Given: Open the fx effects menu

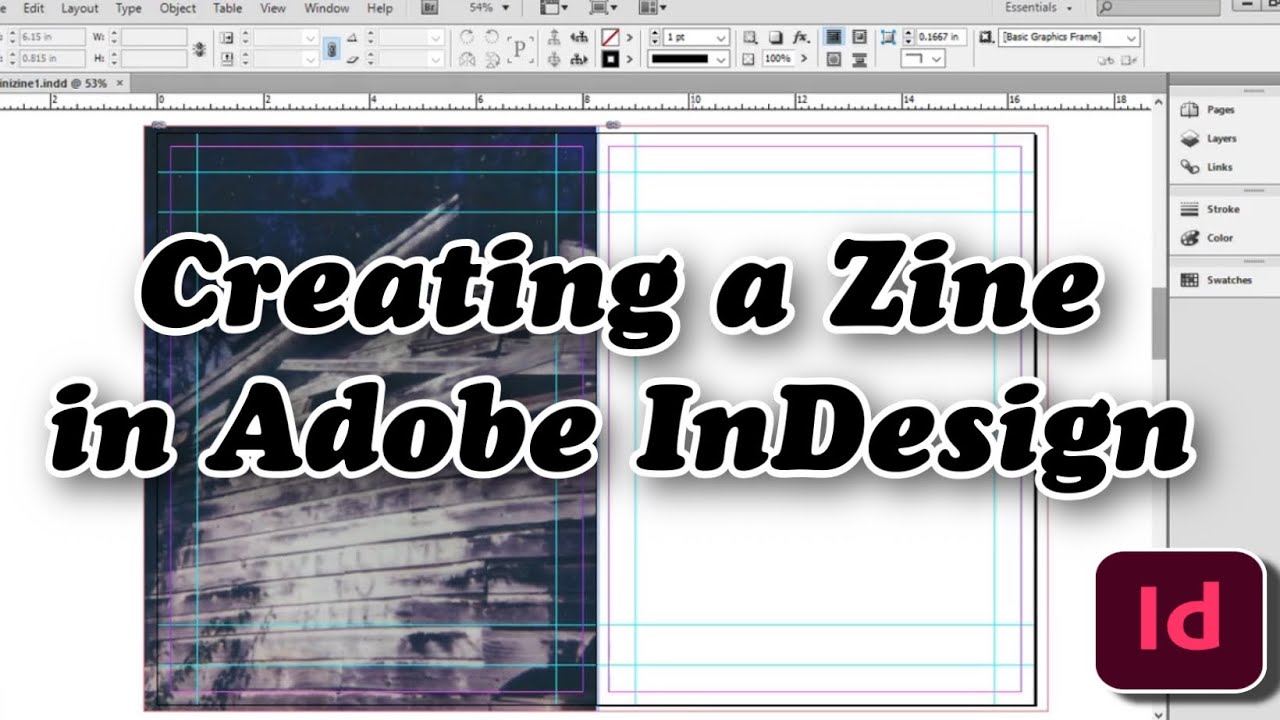Looking at the screenshot, I should (801, 37).
